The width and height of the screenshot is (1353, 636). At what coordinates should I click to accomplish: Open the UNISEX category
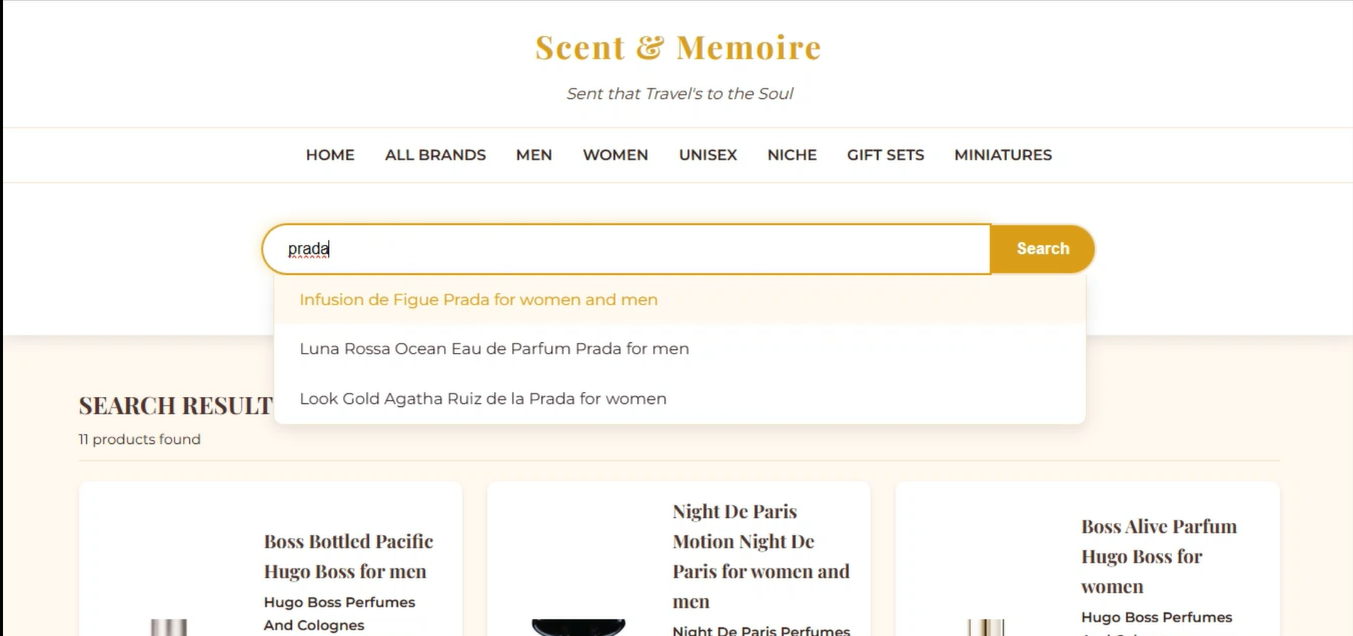[708, 155]
